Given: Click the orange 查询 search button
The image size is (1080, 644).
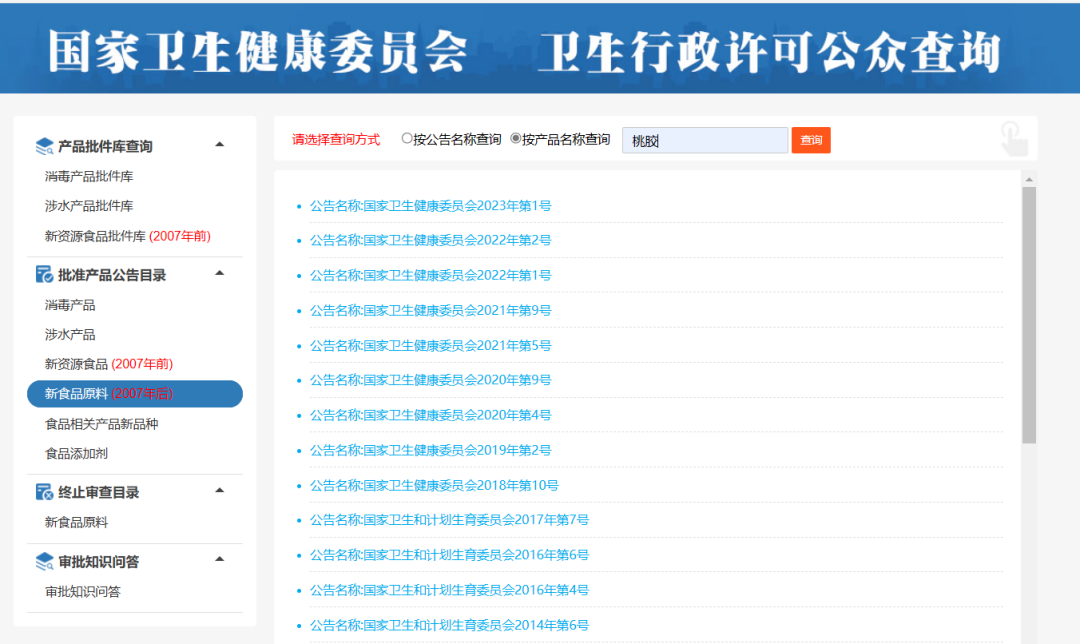Looking at the screenshot, I should (x=811, y=141).
